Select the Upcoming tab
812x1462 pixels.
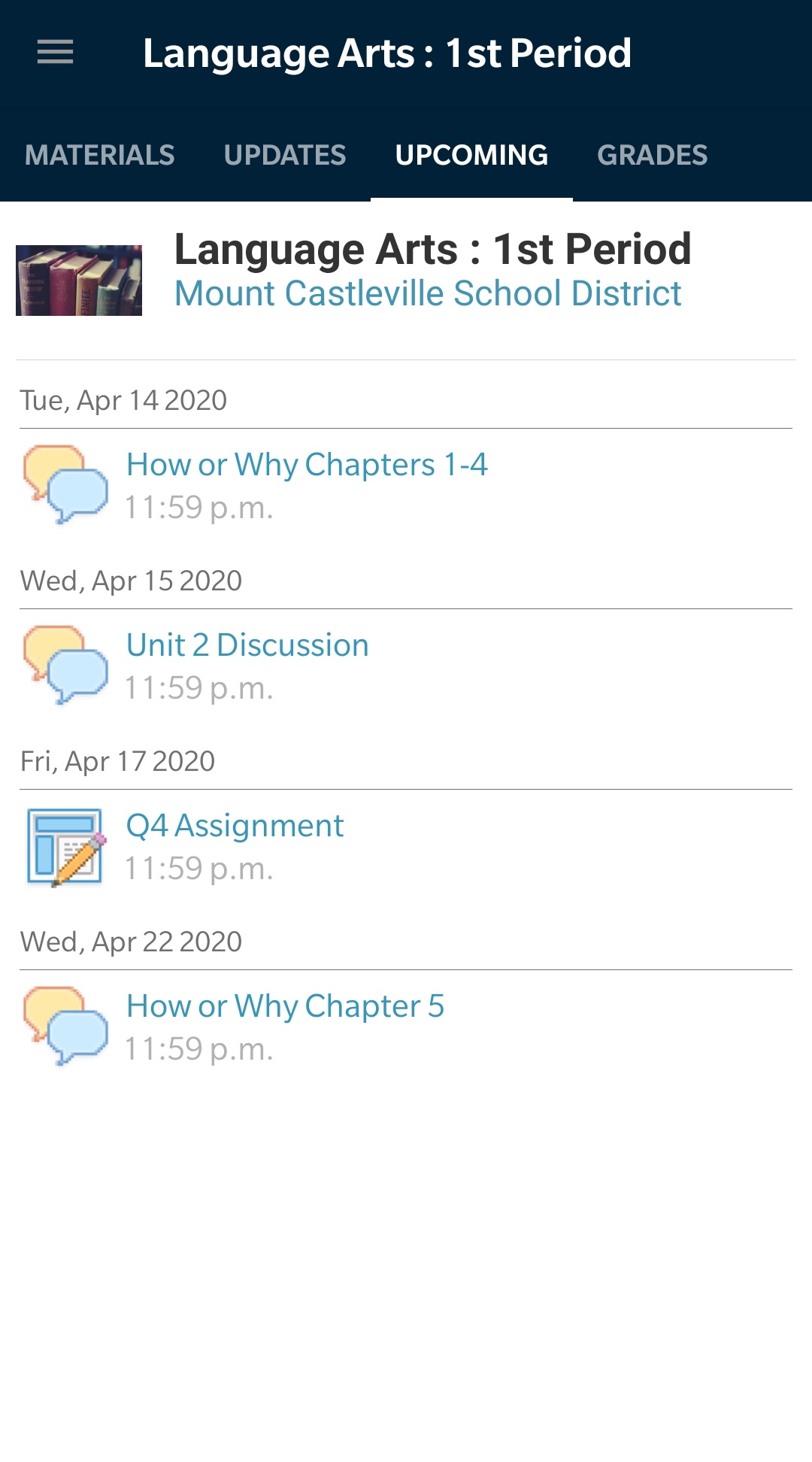click(x=471, y=156)
